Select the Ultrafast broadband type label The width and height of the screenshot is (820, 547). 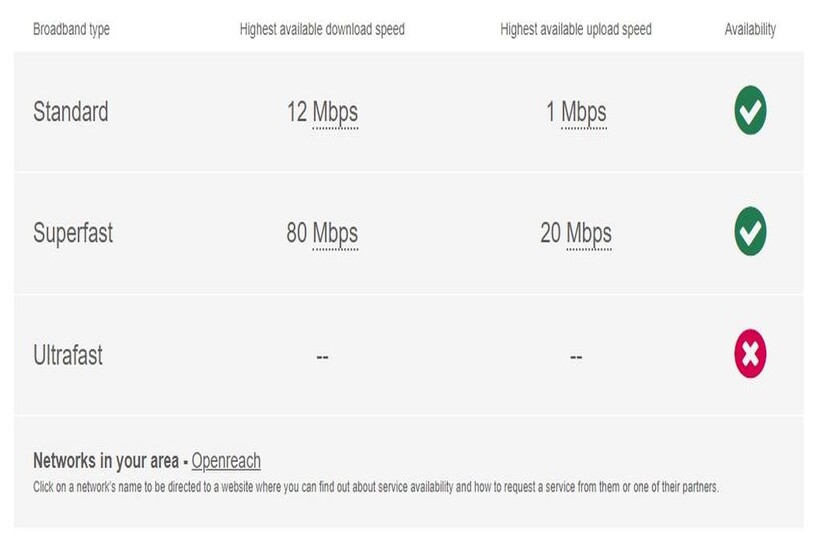pyautogui.click(x=68, y=355)
